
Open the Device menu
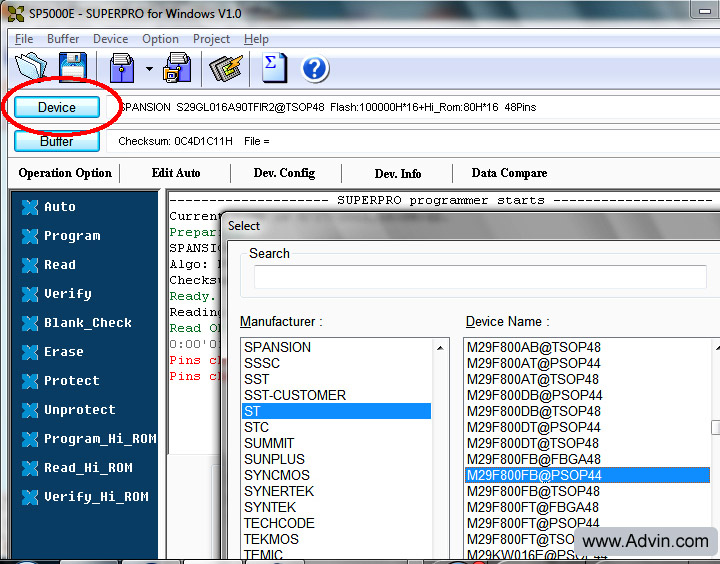click(110, 39)
